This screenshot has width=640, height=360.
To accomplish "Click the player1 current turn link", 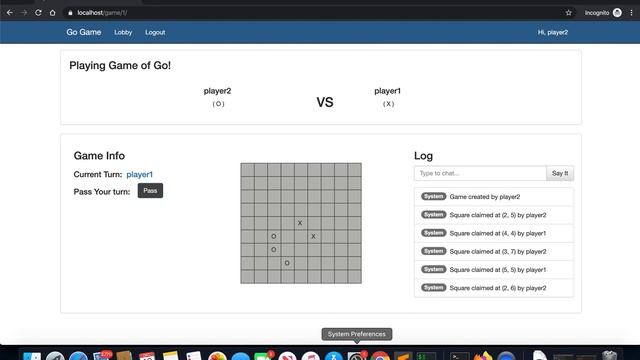I will (x=140, y=175).
